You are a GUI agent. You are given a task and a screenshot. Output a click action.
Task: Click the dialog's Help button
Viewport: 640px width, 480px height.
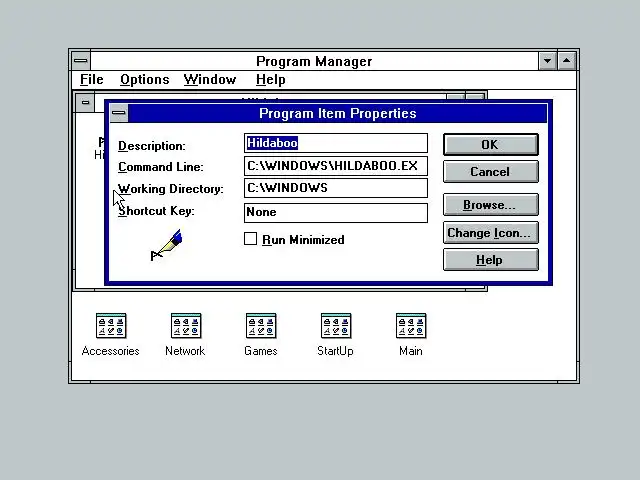click(491, 260)
